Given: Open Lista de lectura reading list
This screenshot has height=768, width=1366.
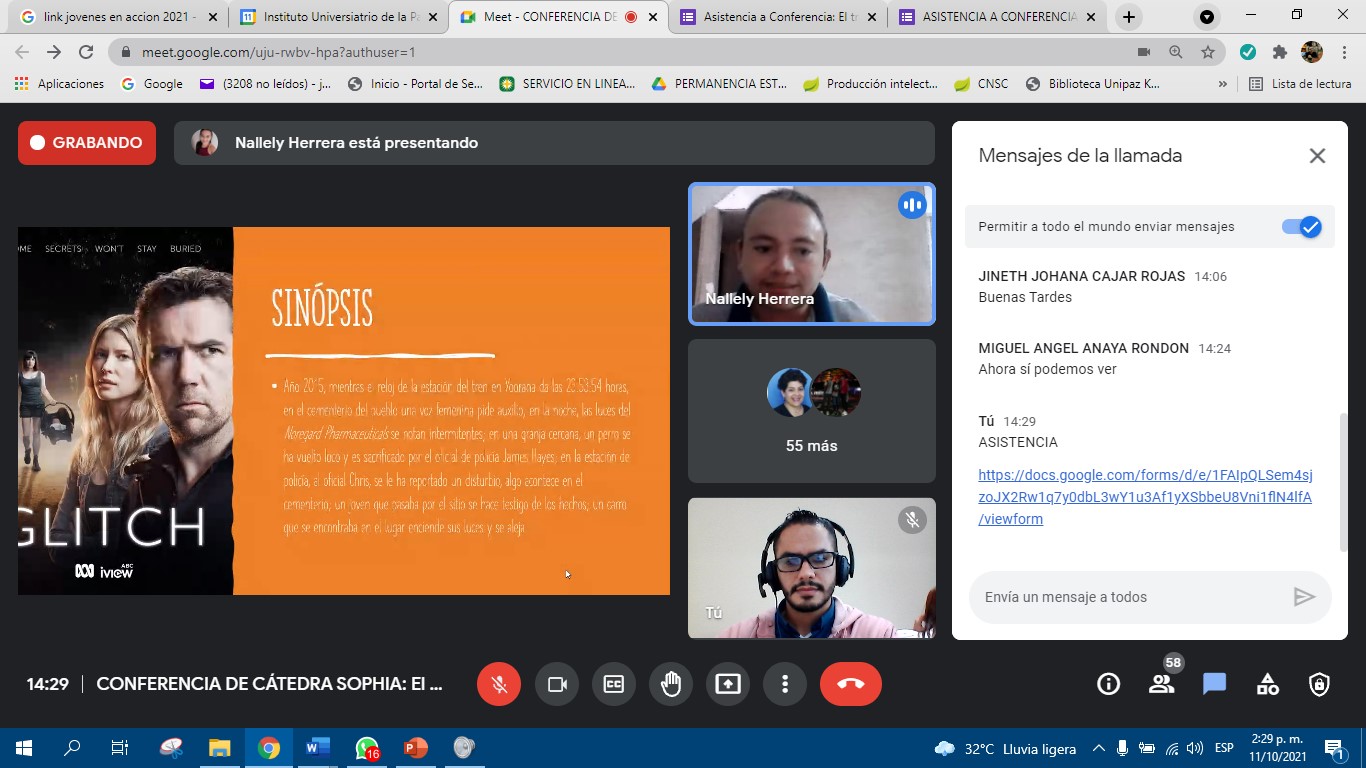Looking at the screenshot, I should [1300, 84].
